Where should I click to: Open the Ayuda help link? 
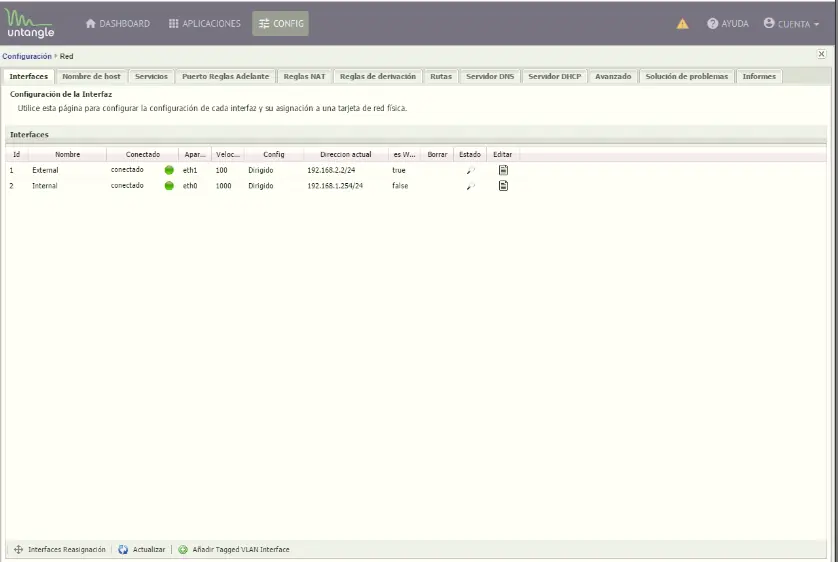click(727, 24)
